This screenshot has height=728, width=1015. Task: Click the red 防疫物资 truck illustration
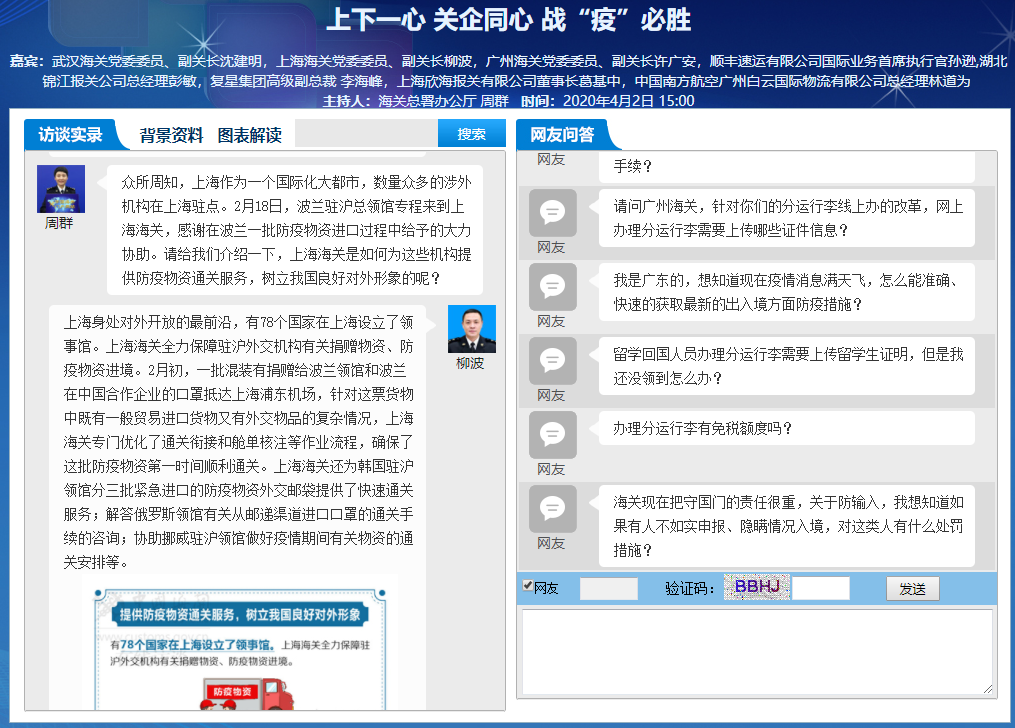coord(247,694)
